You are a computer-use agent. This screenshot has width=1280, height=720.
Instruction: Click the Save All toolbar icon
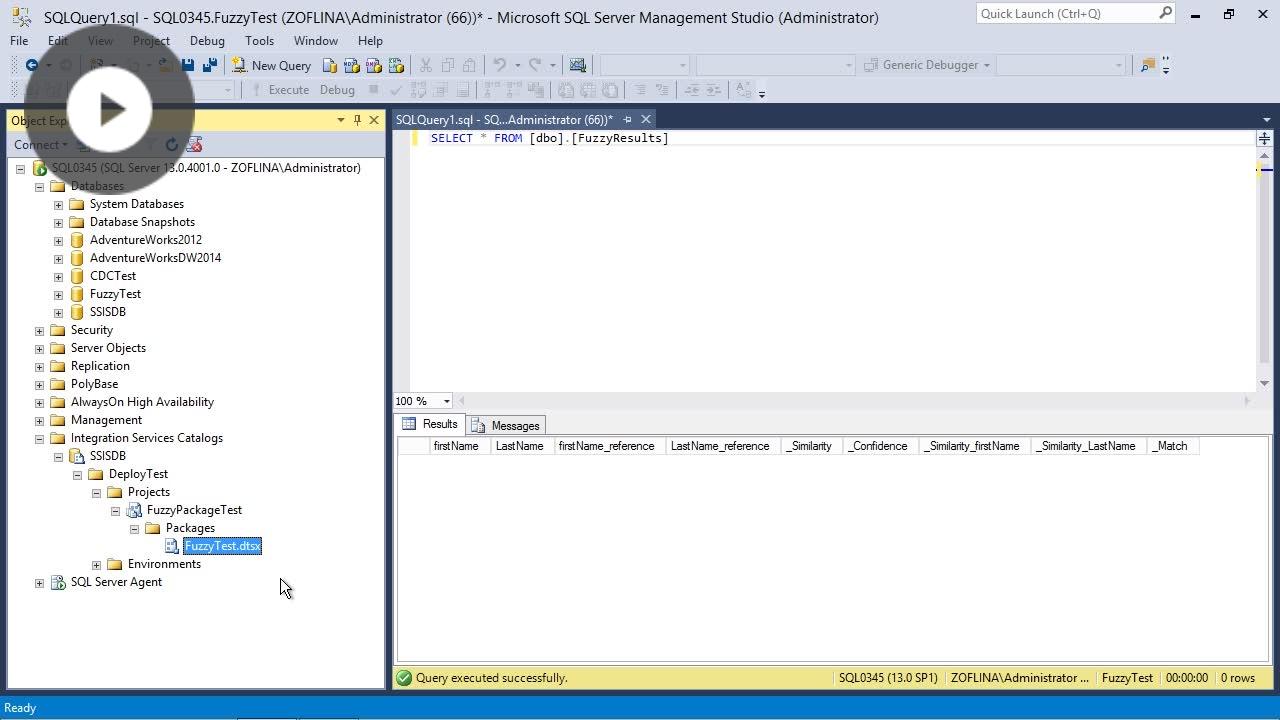(209, 65)
